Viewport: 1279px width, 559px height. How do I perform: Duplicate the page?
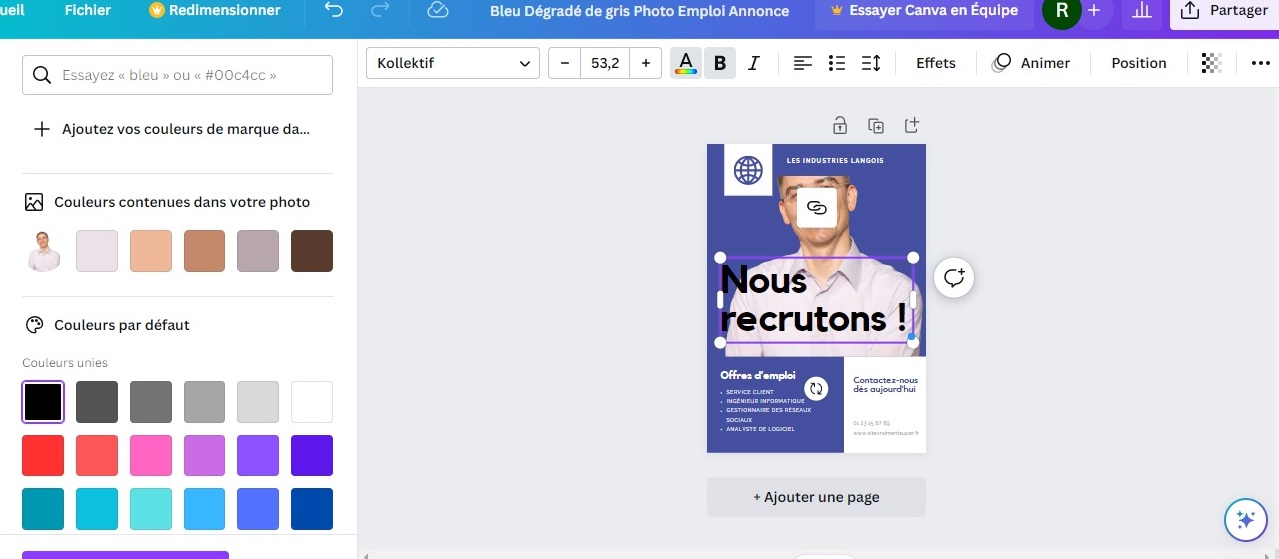(876, 126)
